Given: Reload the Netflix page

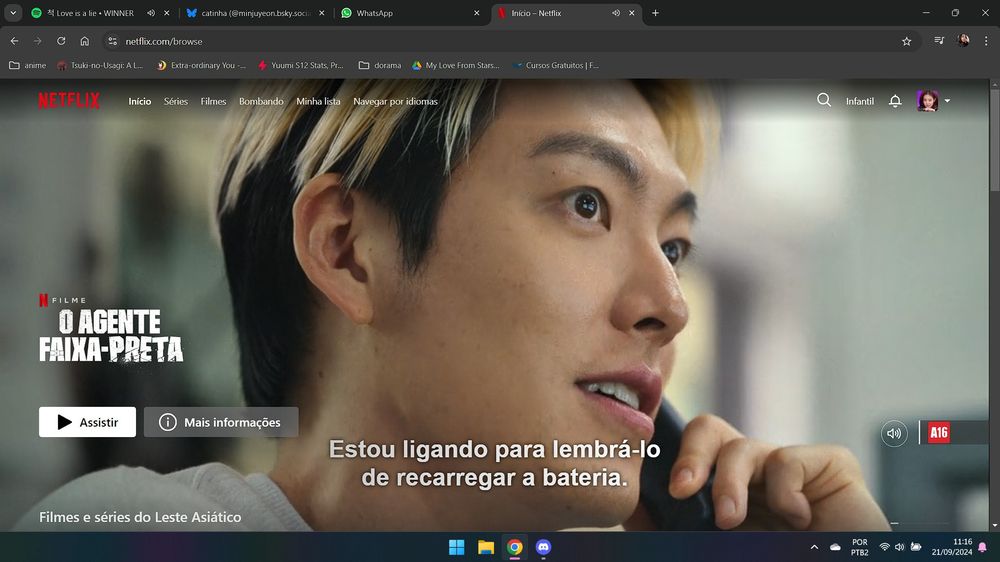Looking at the screenshot, I should point(61,41).
